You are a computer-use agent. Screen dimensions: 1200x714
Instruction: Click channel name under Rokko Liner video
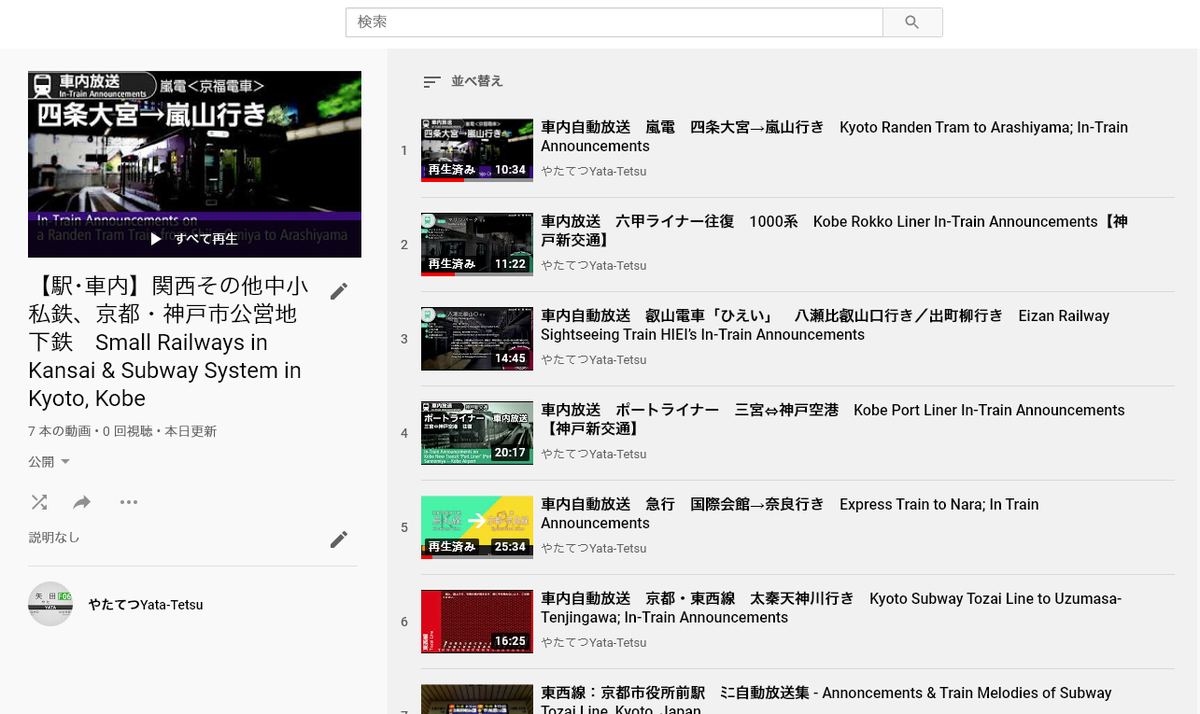594,265
